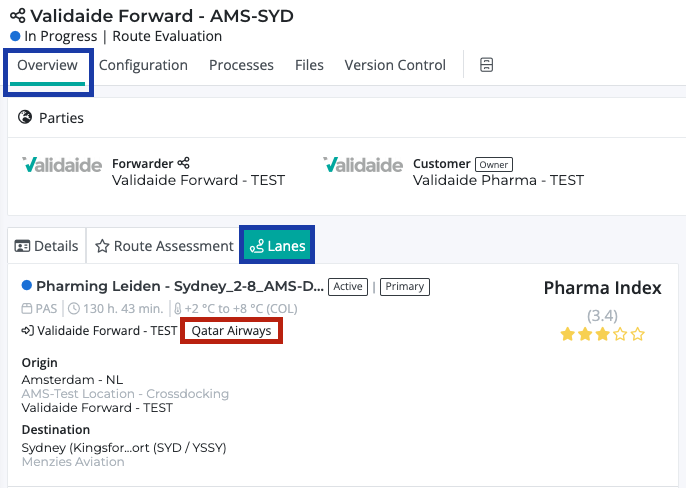This screenshot has height=488, width=686.
Task: Click the +2 °C to +8 °C (COL) text
Action: coord(241,309)
